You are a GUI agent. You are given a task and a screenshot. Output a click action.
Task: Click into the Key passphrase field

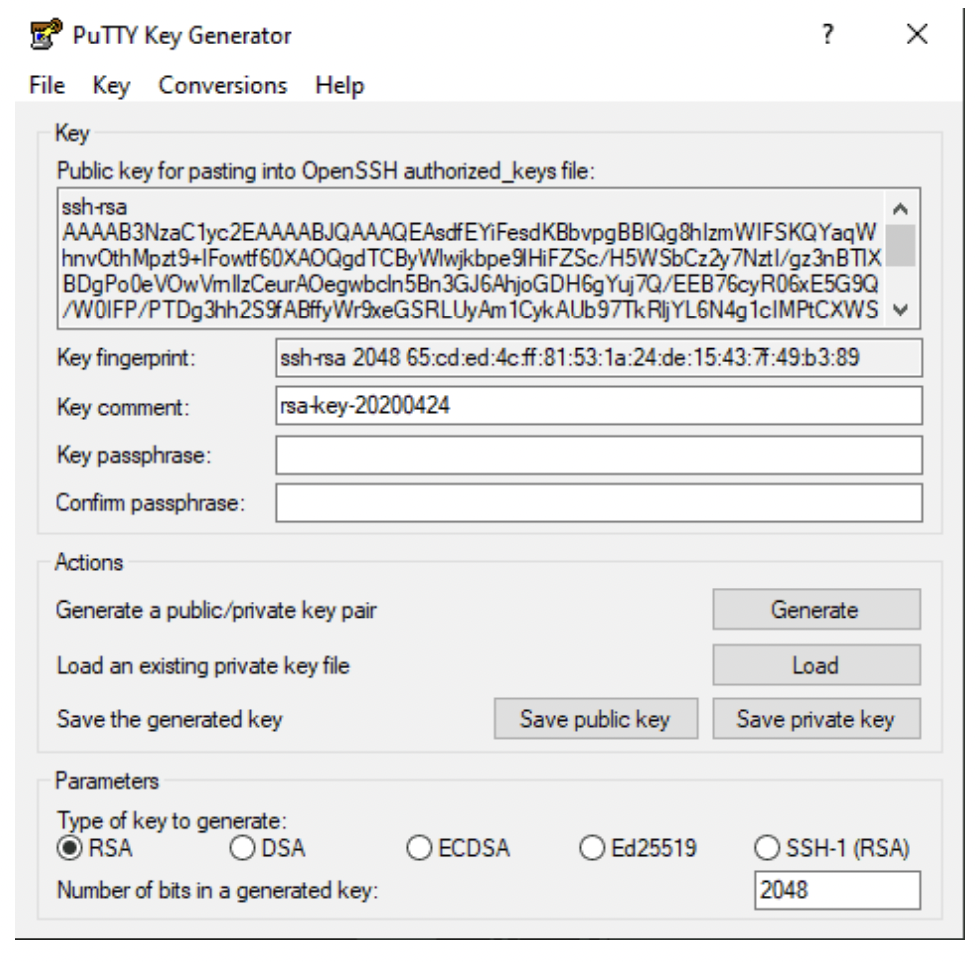[597, 455]
